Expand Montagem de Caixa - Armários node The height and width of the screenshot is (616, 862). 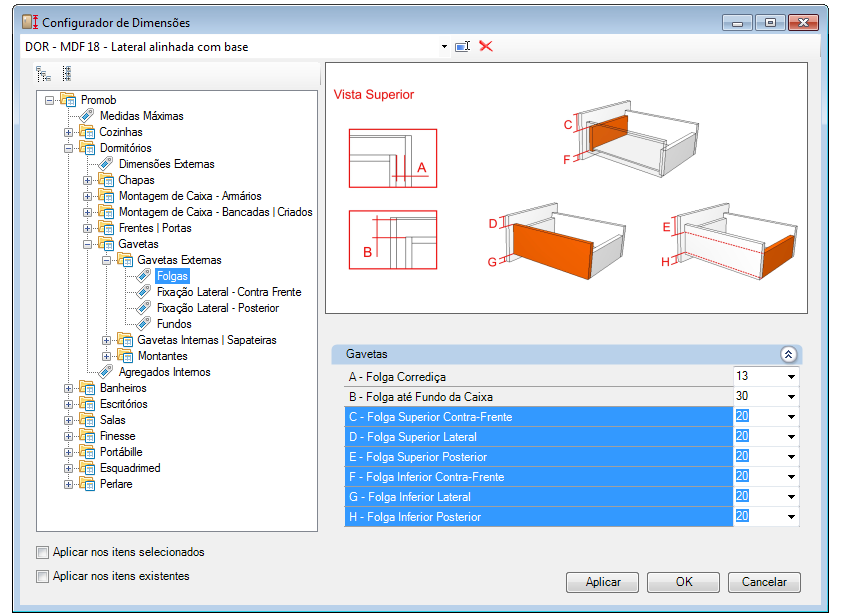(87, 196)
